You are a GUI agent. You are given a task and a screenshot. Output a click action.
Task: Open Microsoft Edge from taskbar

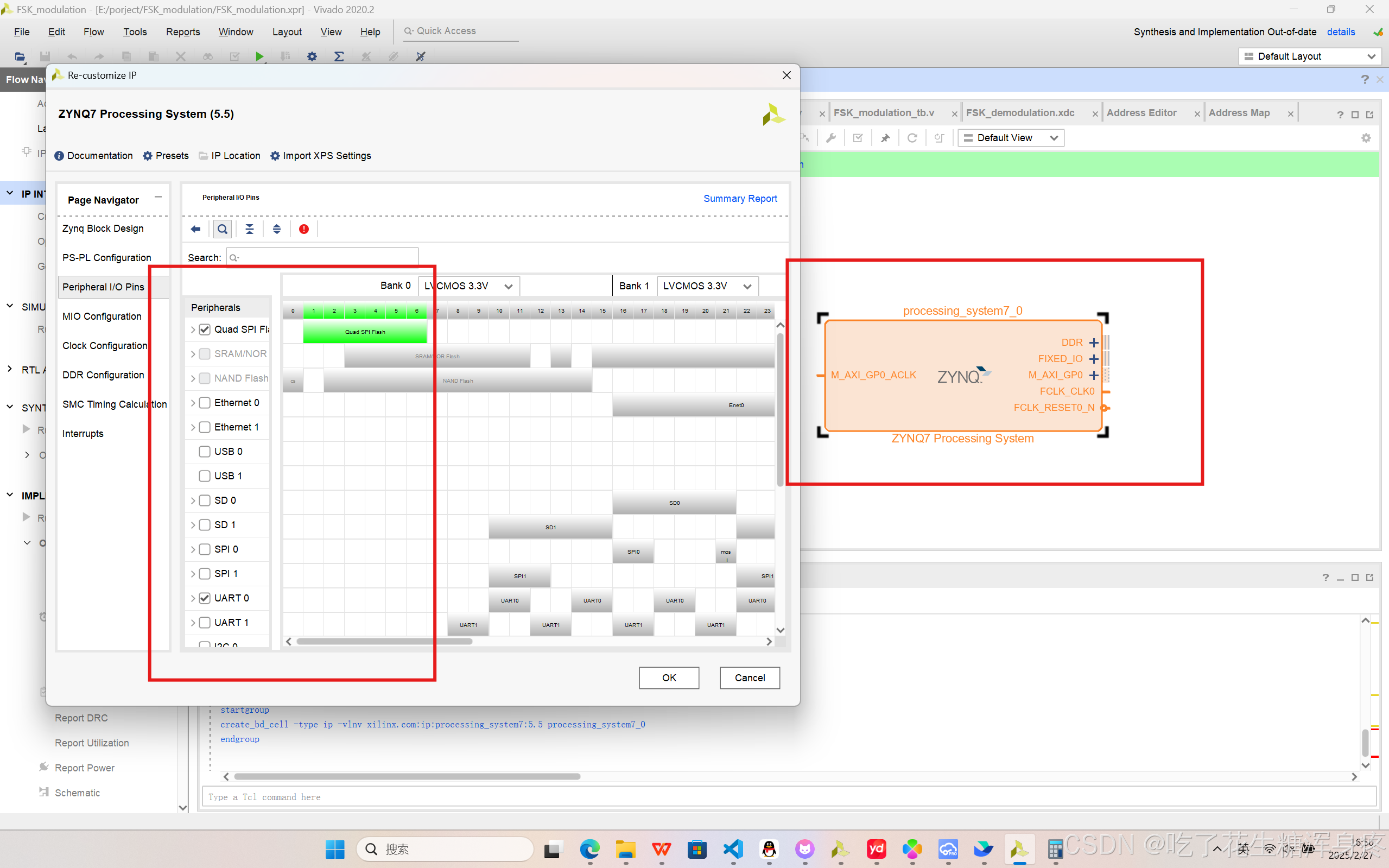(x=589, y=848)
